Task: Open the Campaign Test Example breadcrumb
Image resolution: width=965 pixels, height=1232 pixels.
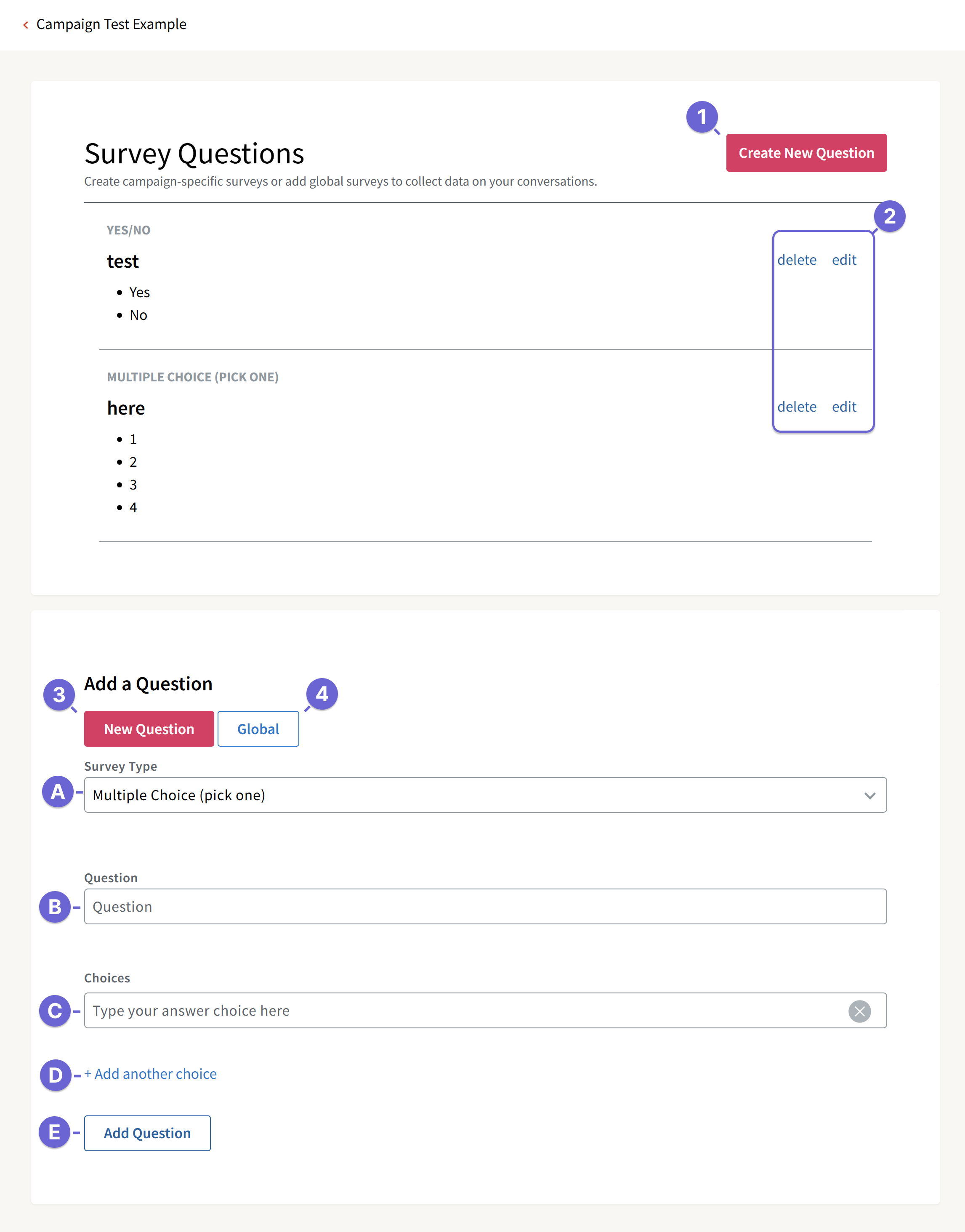Action: [111, 24]
